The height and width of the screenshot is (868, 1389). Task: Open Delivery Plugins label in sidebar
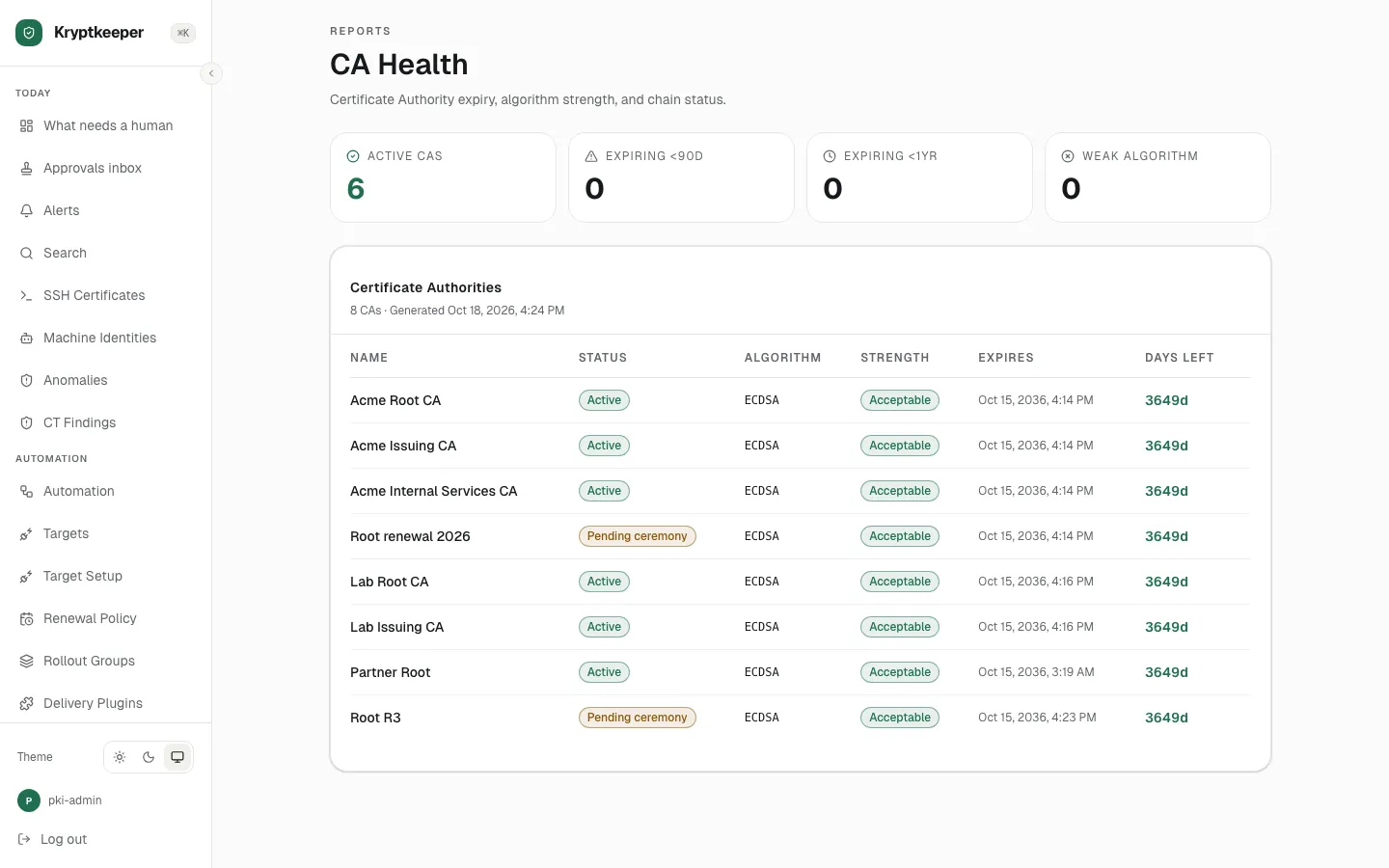click(x=93, y=704)
